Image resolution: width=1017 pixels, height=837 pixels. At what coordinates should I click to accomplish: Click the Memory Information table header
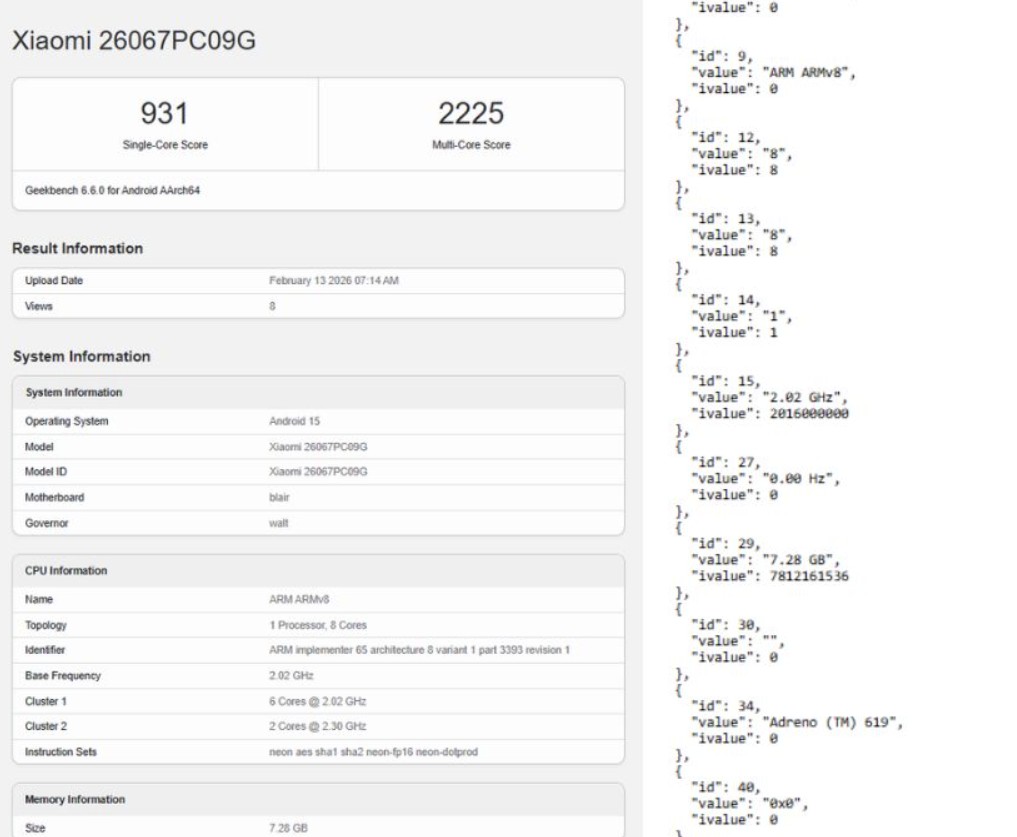(x=75, y=800)
